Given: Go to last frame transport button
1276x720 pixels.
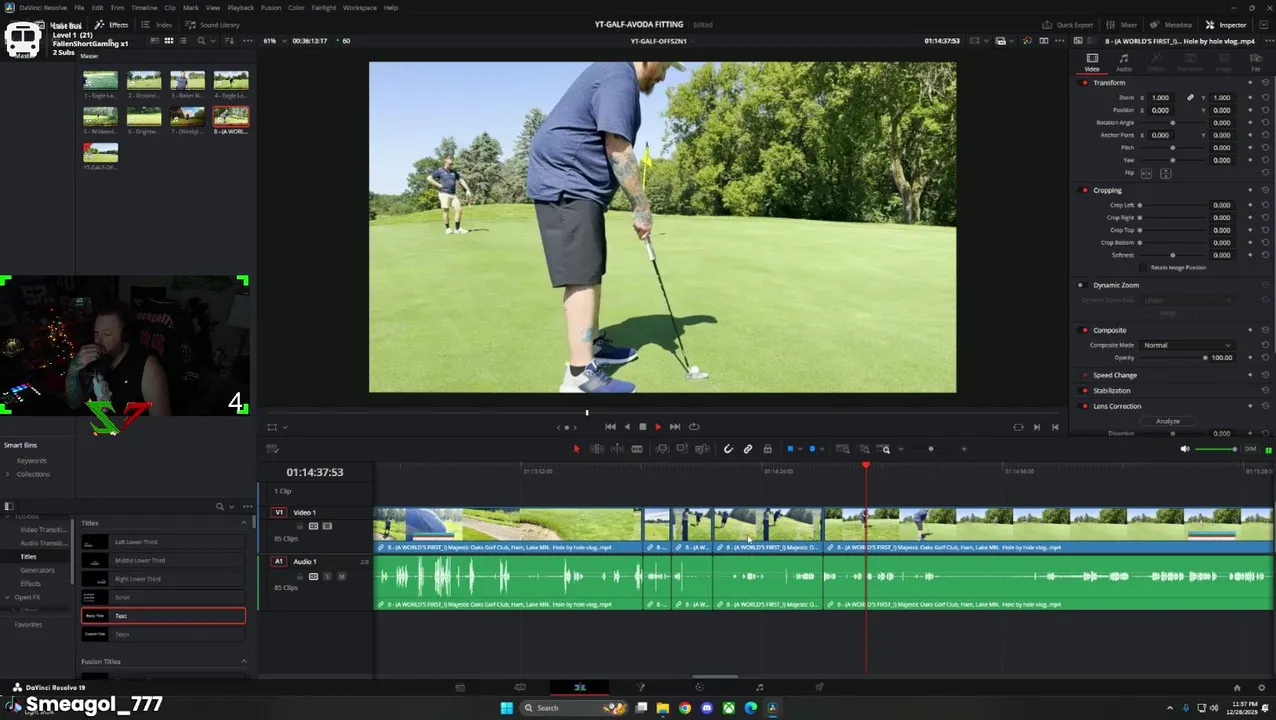Looking at the screenshot, I should click(x=675, y=427).
